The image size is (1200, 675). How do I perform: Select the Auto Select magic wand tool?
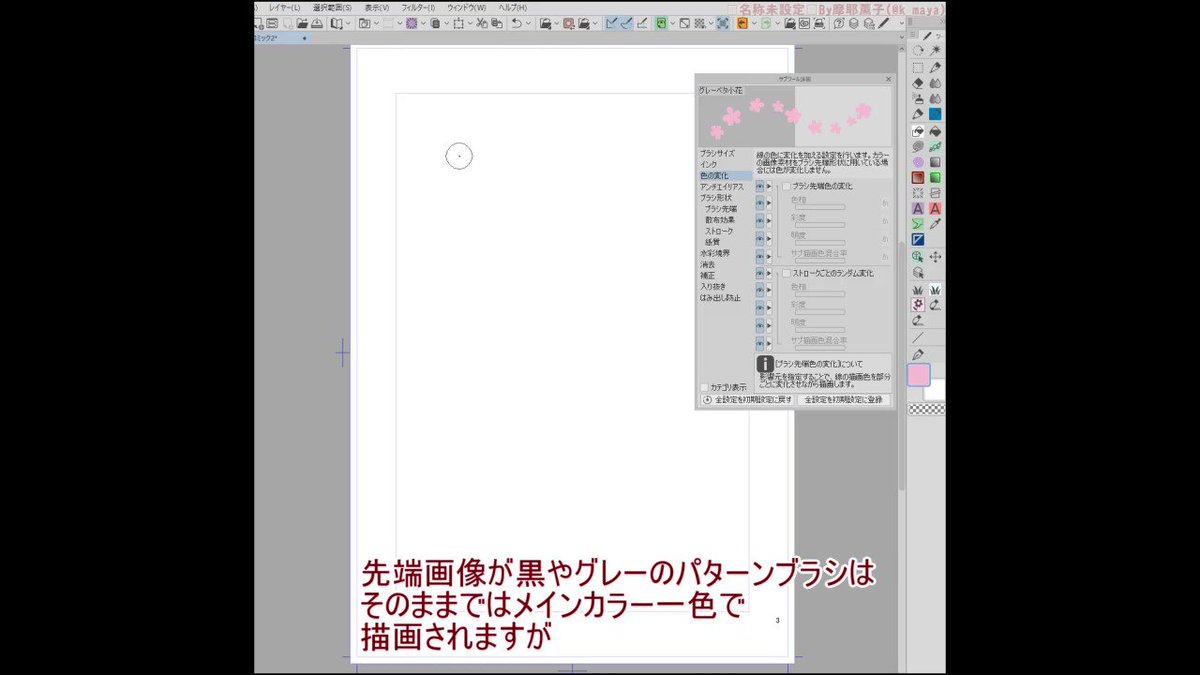936,50
